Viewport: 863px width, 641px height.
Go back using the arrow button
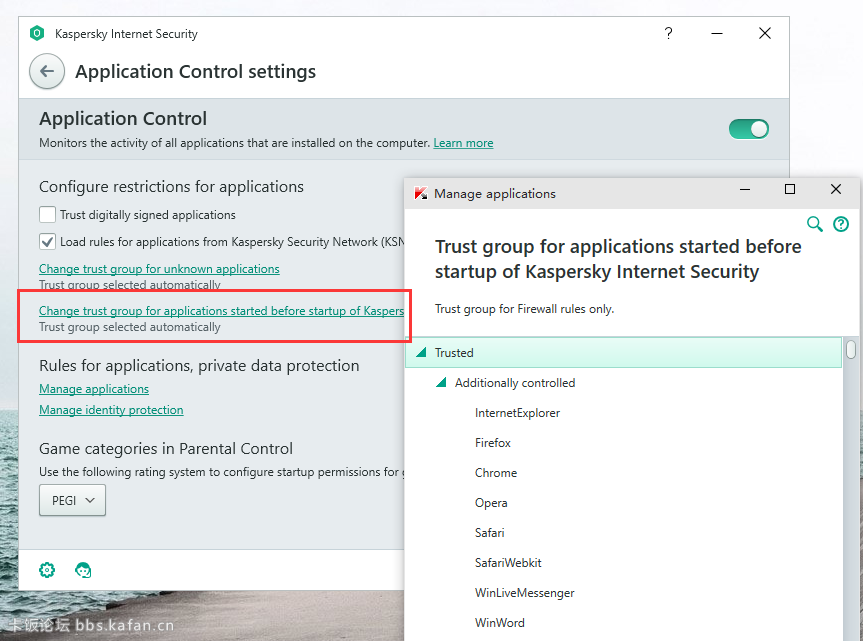coord(47,72)
